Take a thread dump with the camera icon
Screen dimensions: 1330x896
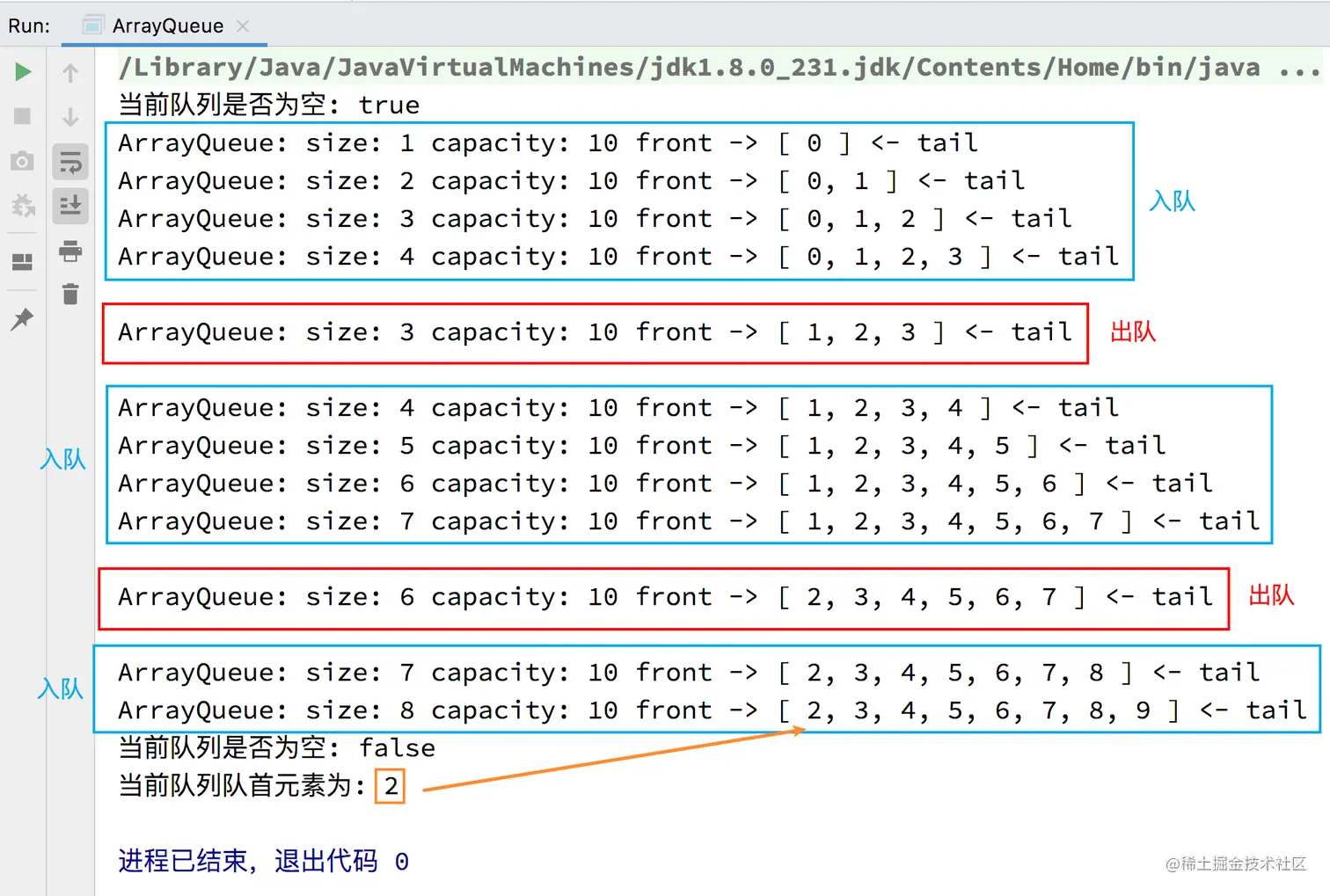[22, 161]
